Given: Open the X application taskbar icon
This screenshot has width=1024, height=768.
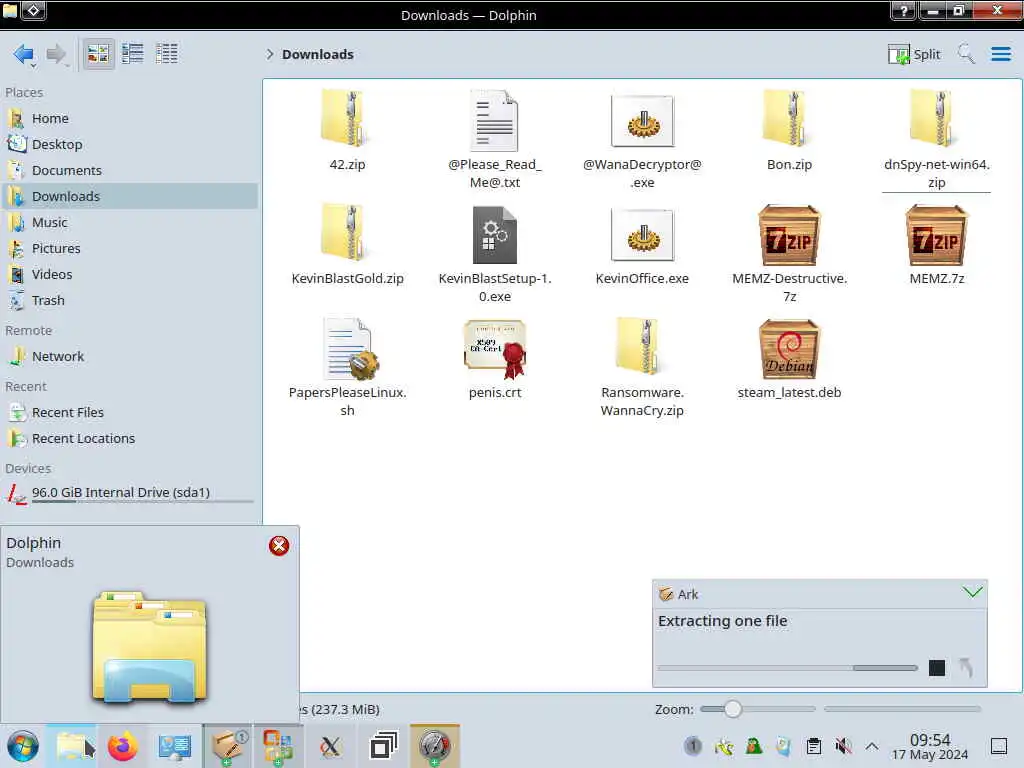Looking at the screenshot, I should pyautogui.click(x=331, y=746).
